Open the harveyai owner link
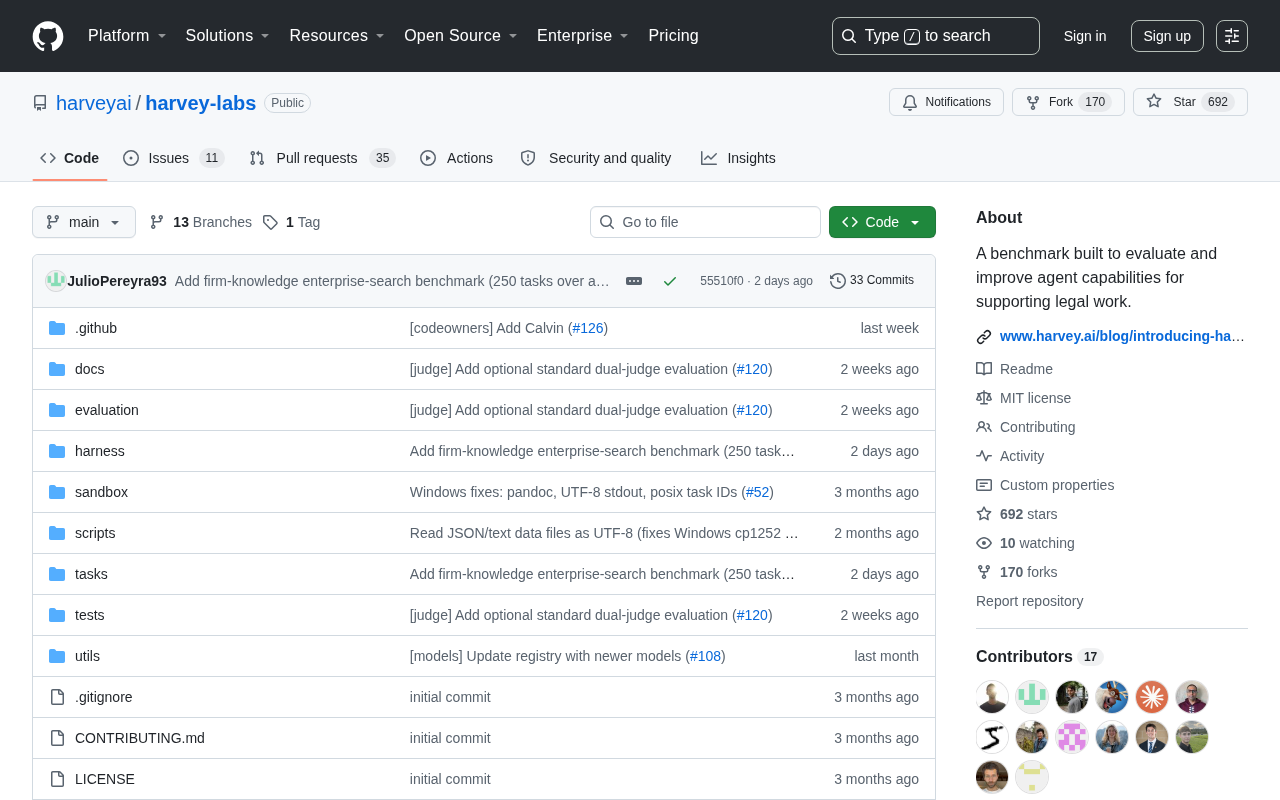 pos(94,103)
